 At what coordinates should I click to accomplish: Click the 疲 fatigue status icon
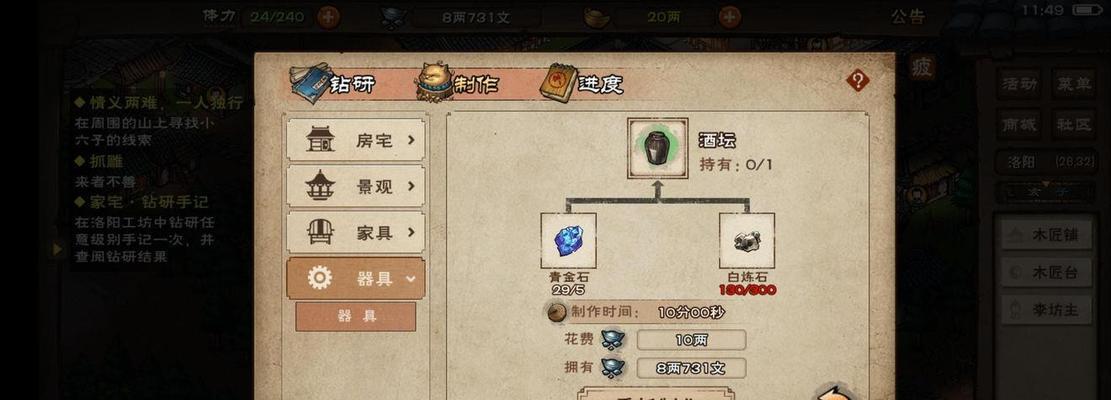[x=922, y=68]
